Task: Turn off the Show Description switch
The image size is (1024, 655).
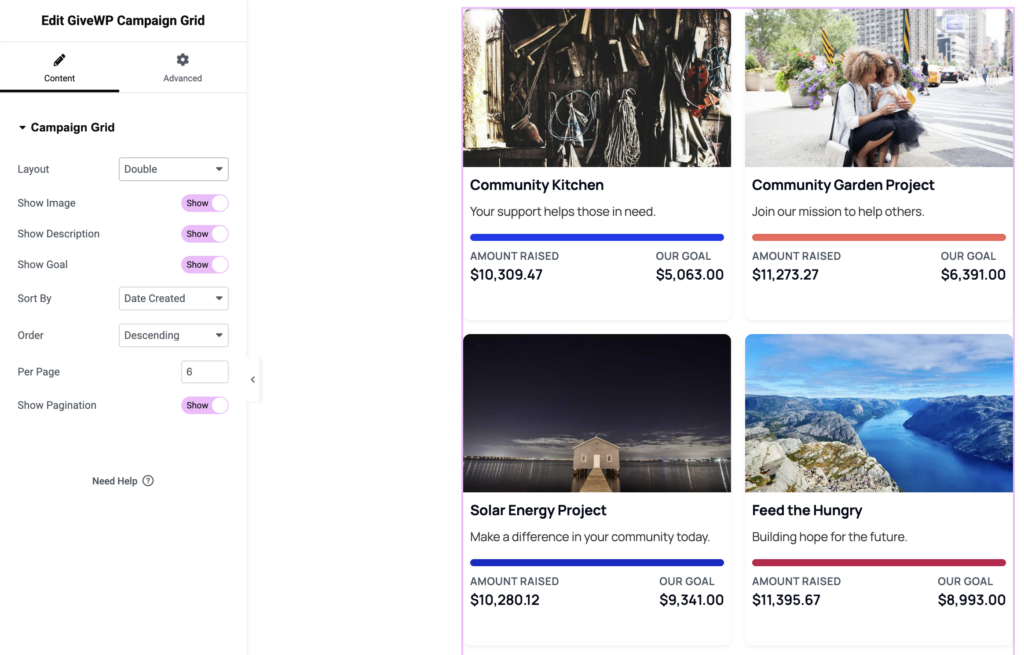Action: click(205, 234)
